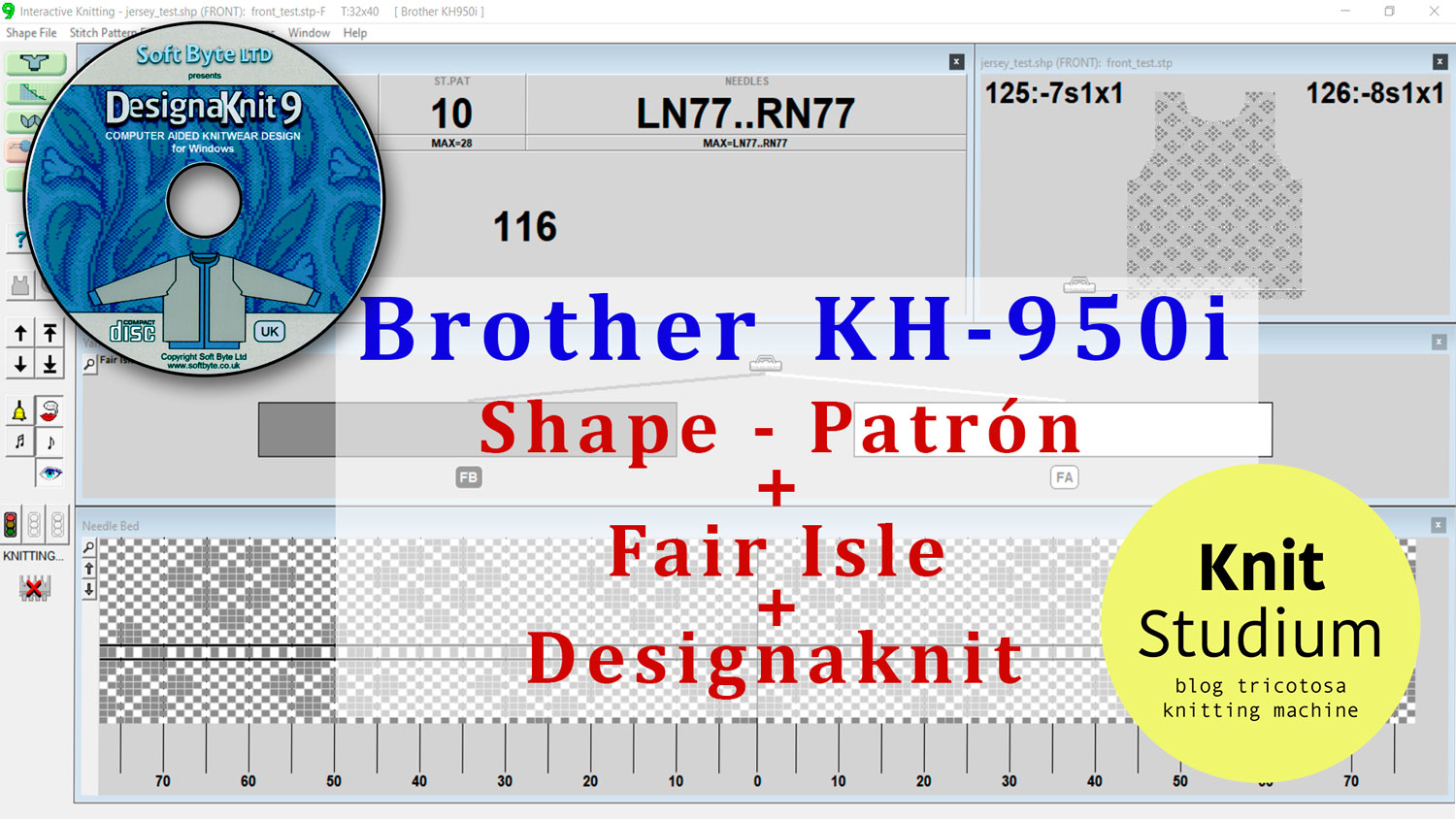Image resolution: width=1456 pixels, height=819 pixels.
Task: Click the magnifier icon in Needle Bed panel
Action: pyautogui.click(x=89, y=548)
